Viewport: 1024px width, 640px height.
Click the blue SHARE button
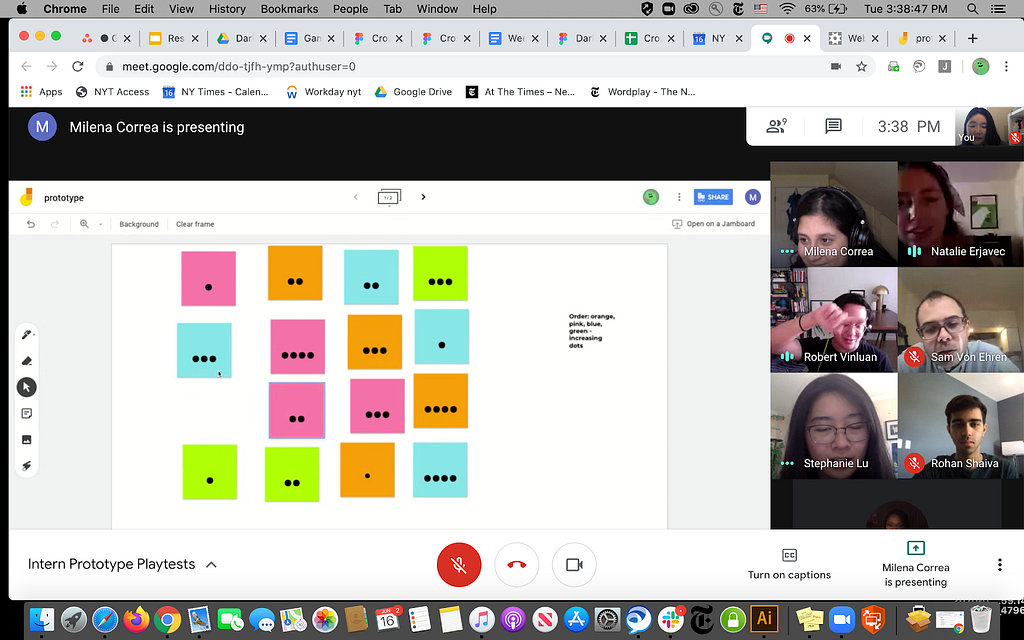click(x=713, y=197)
